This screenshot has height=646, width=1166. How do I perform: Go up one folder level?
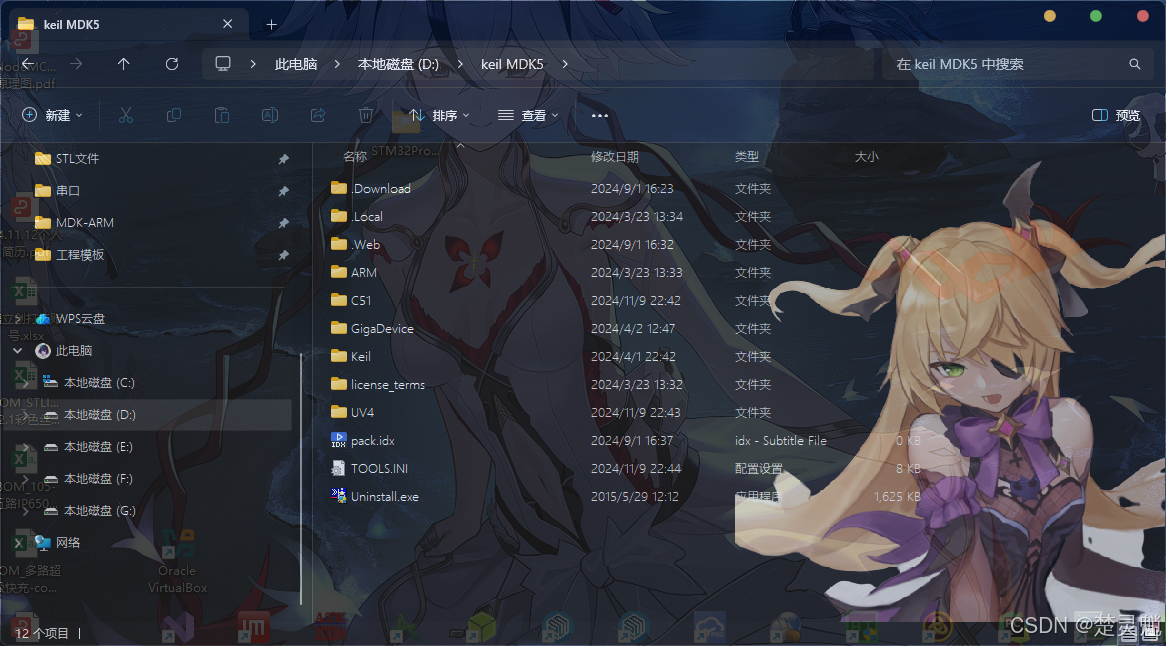[x=123, y=64]
